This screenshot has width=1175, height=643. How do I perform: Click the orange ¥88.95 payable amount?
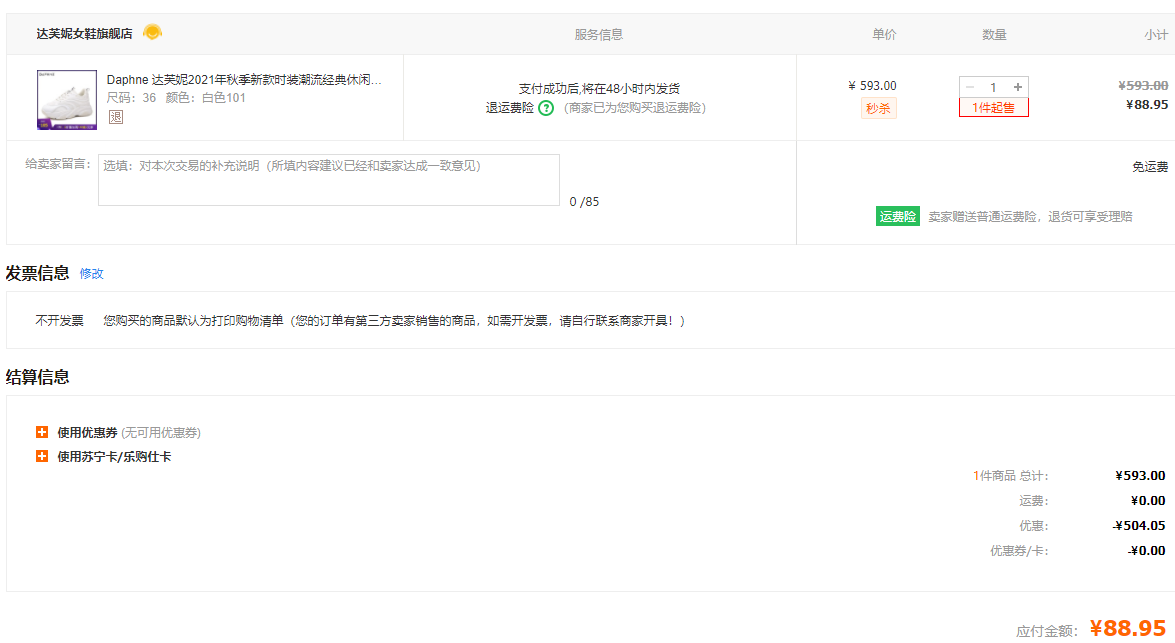[x=1128, y=628]
